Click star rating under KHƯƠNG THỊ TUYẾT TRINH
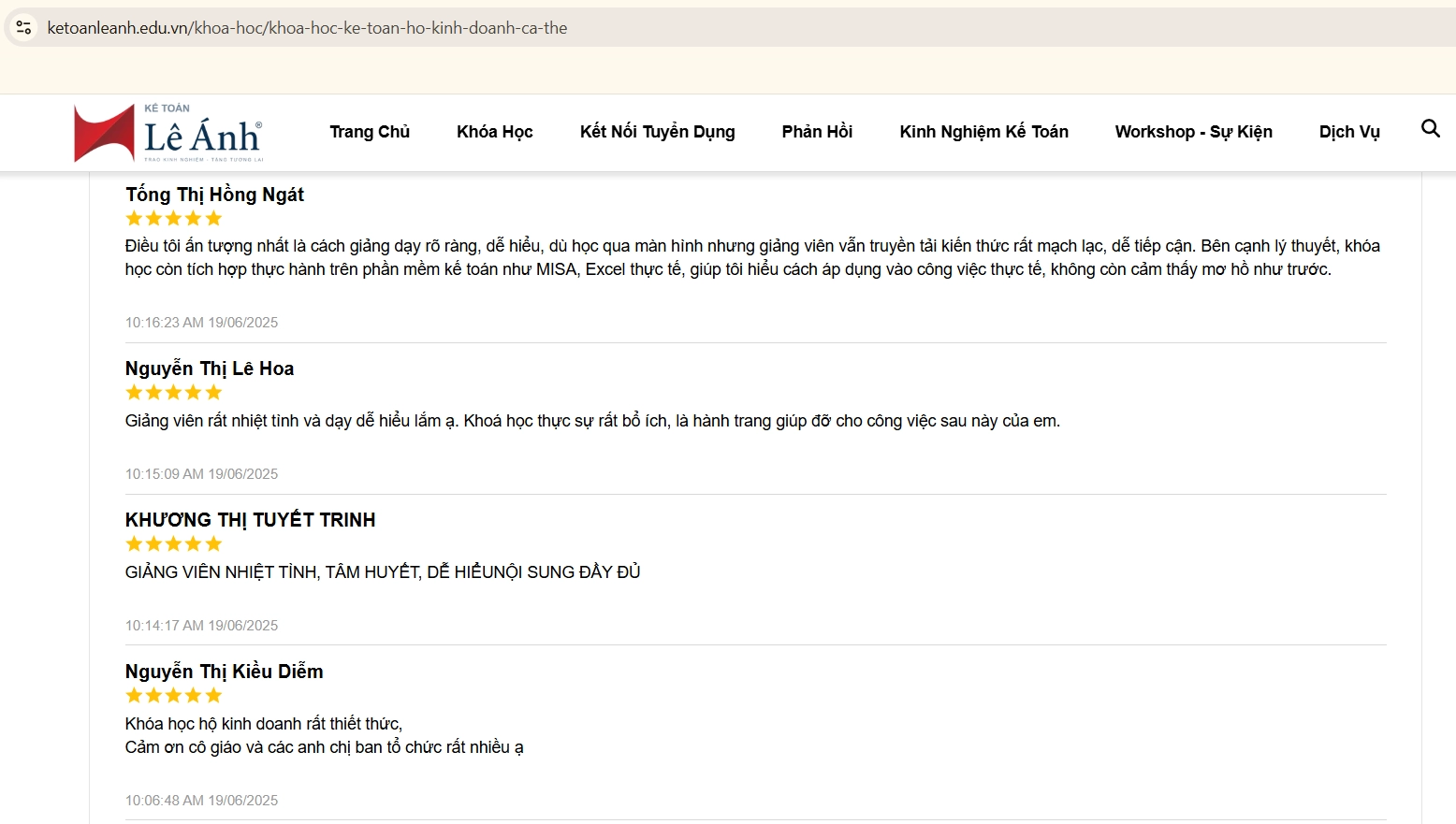The image size is (1456, 824). tap(174, 544)
